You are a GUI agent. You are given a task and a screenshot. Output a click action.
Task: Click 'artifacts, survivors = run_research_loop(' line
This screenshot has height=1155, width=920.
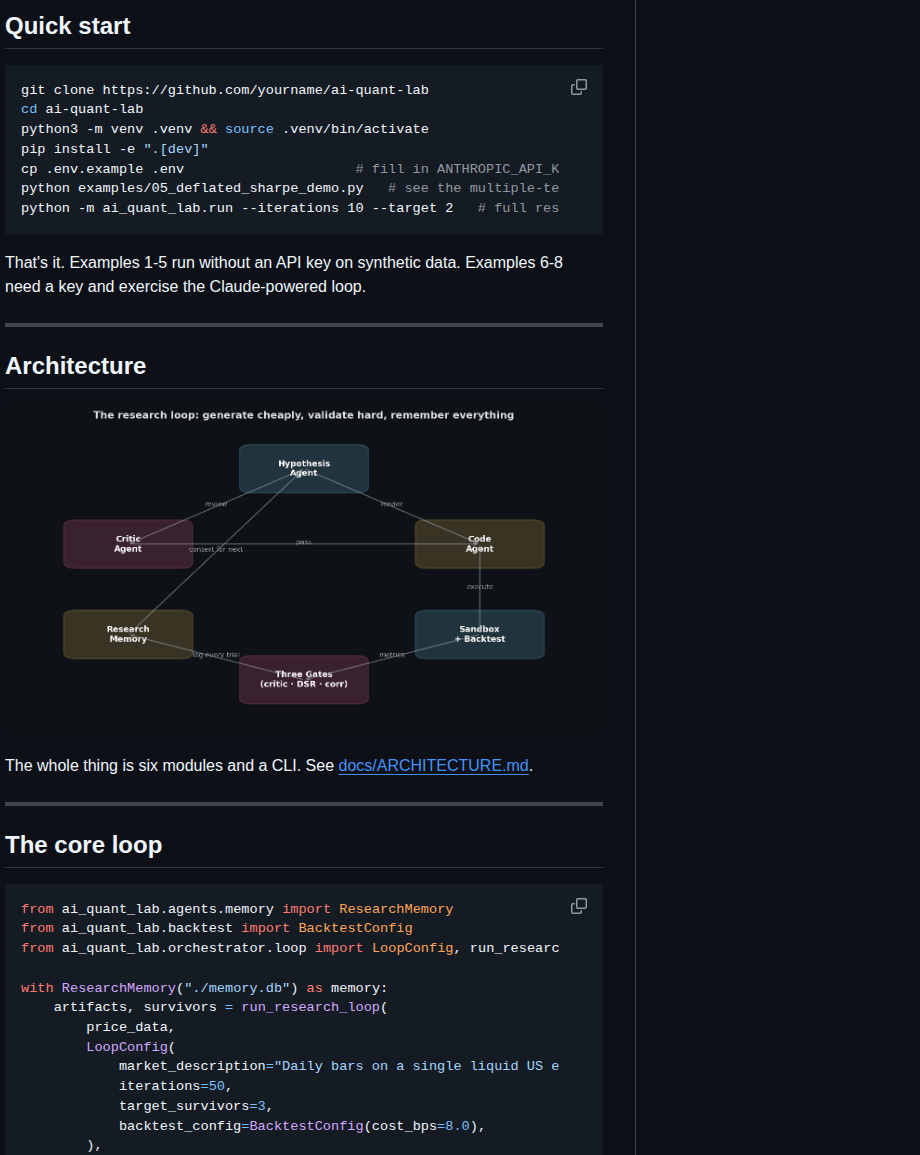(220, 1007)
